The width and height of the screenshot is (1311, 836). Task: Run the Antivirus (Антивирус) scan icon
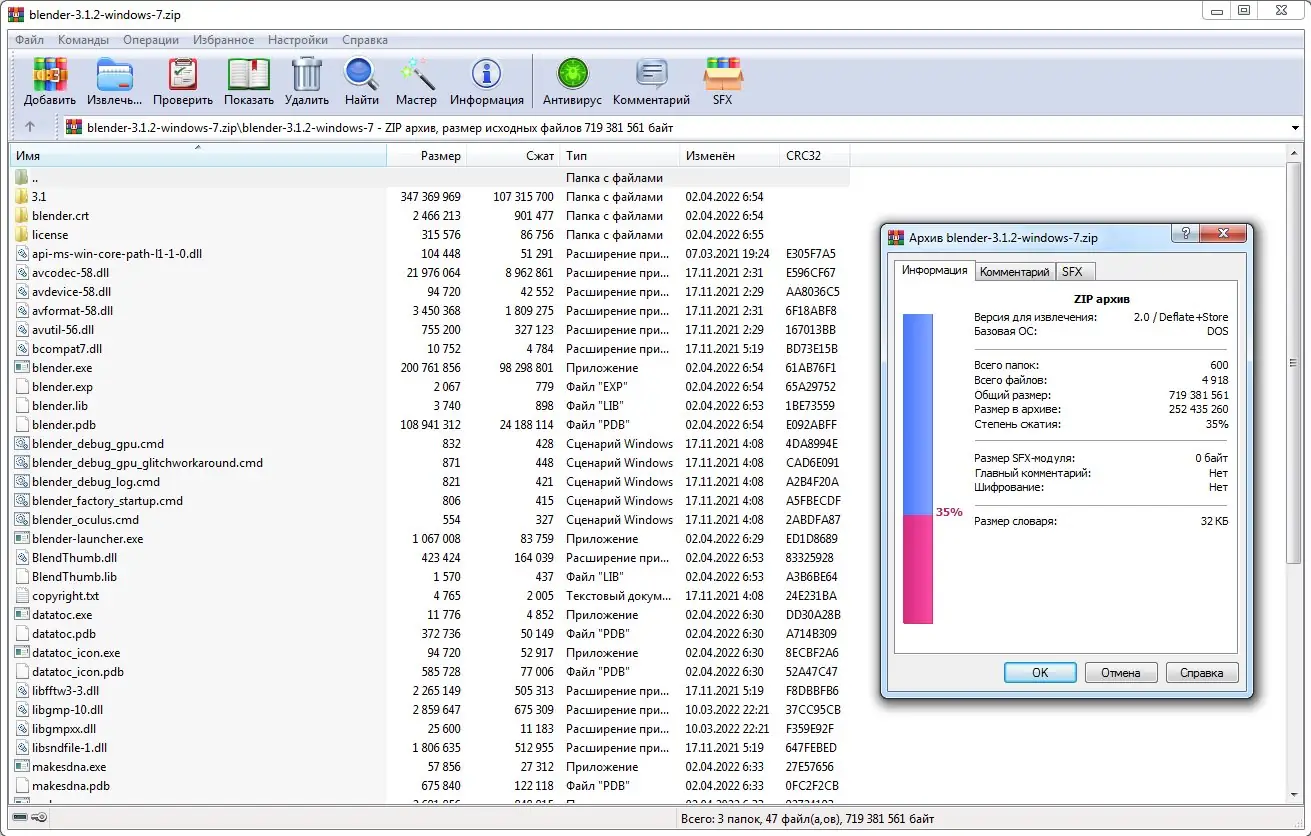tap(572, 82)
